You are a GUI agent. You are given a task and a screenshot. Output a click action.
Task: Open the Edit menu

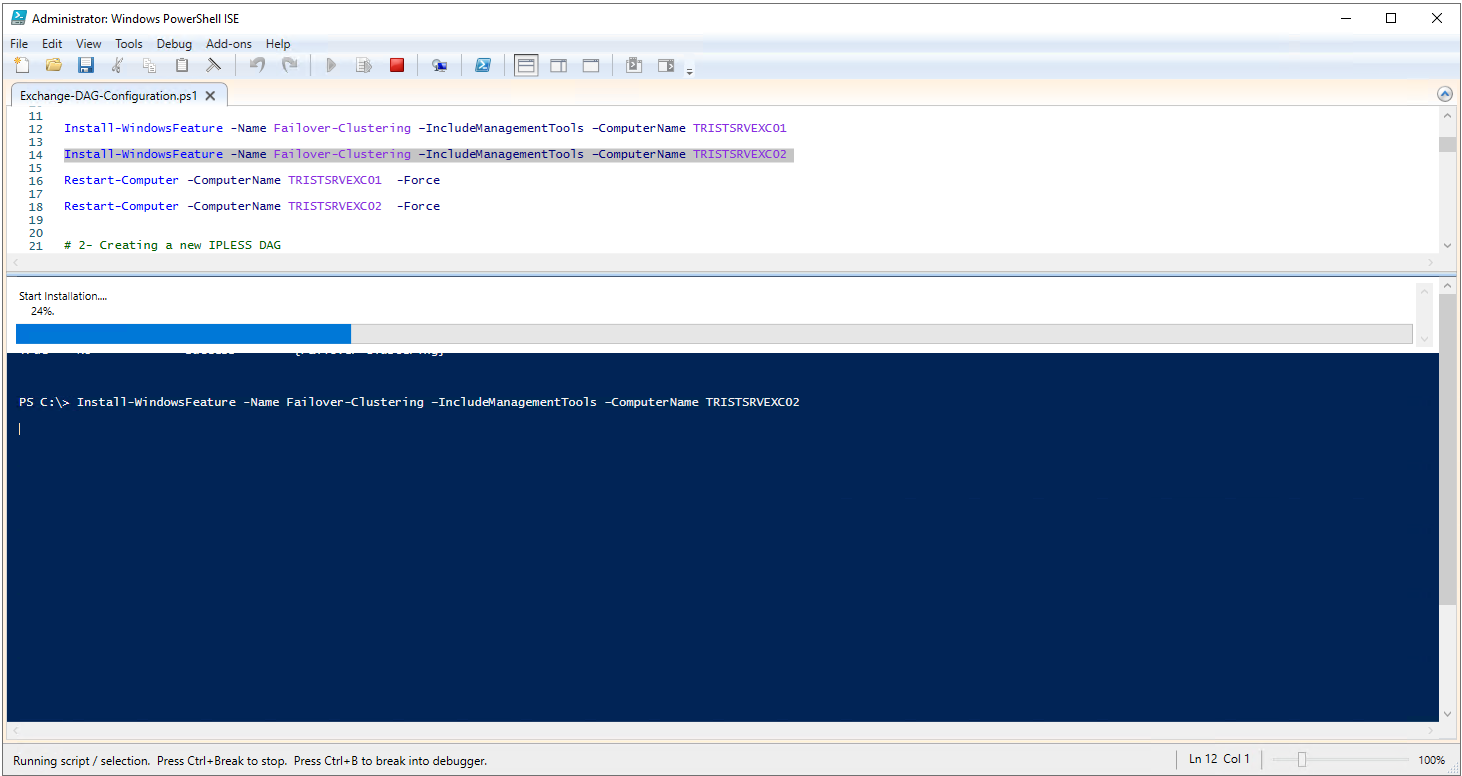tap(52, 44)
